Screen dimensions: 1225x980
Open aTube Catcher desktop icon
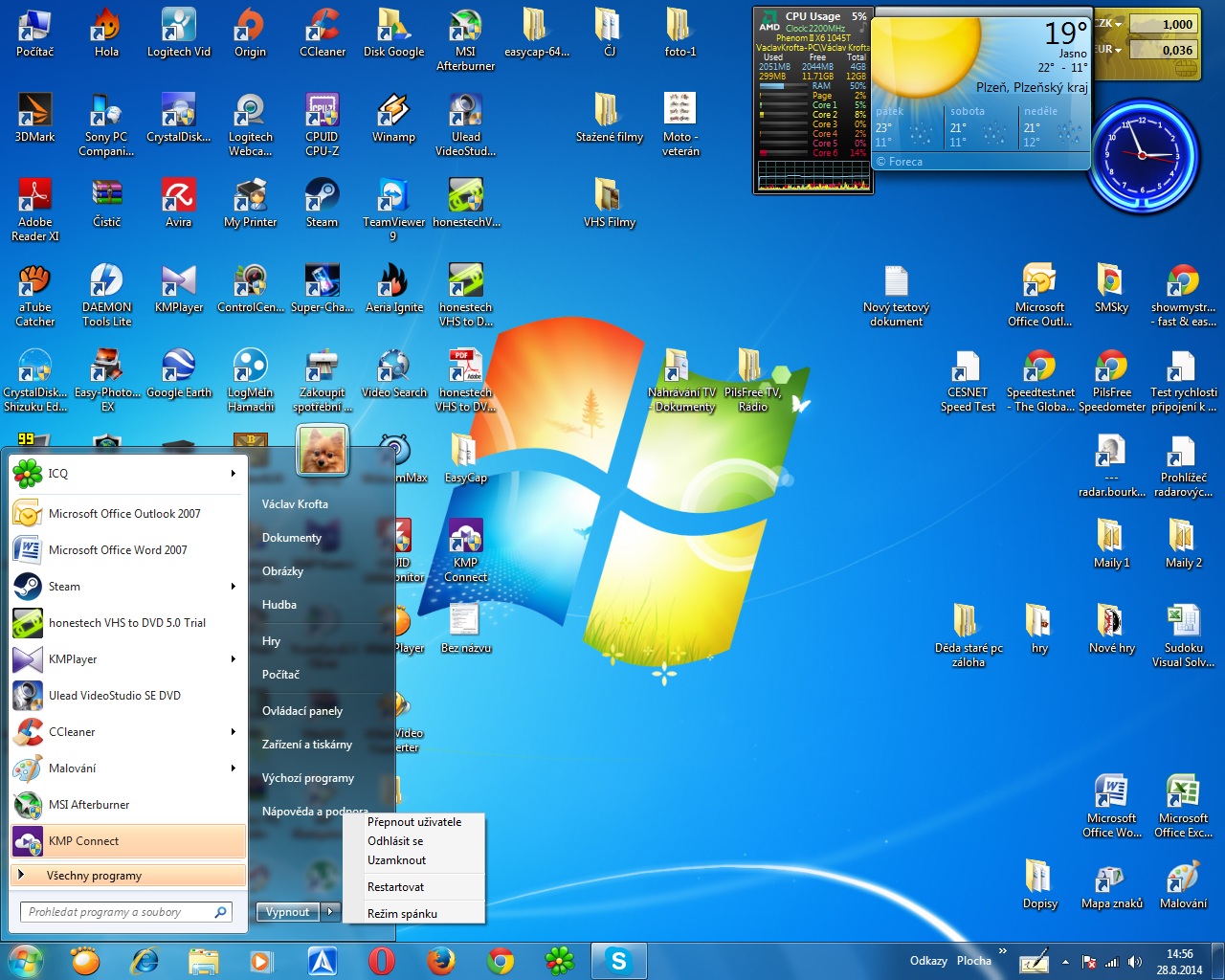tap(34, 295)
